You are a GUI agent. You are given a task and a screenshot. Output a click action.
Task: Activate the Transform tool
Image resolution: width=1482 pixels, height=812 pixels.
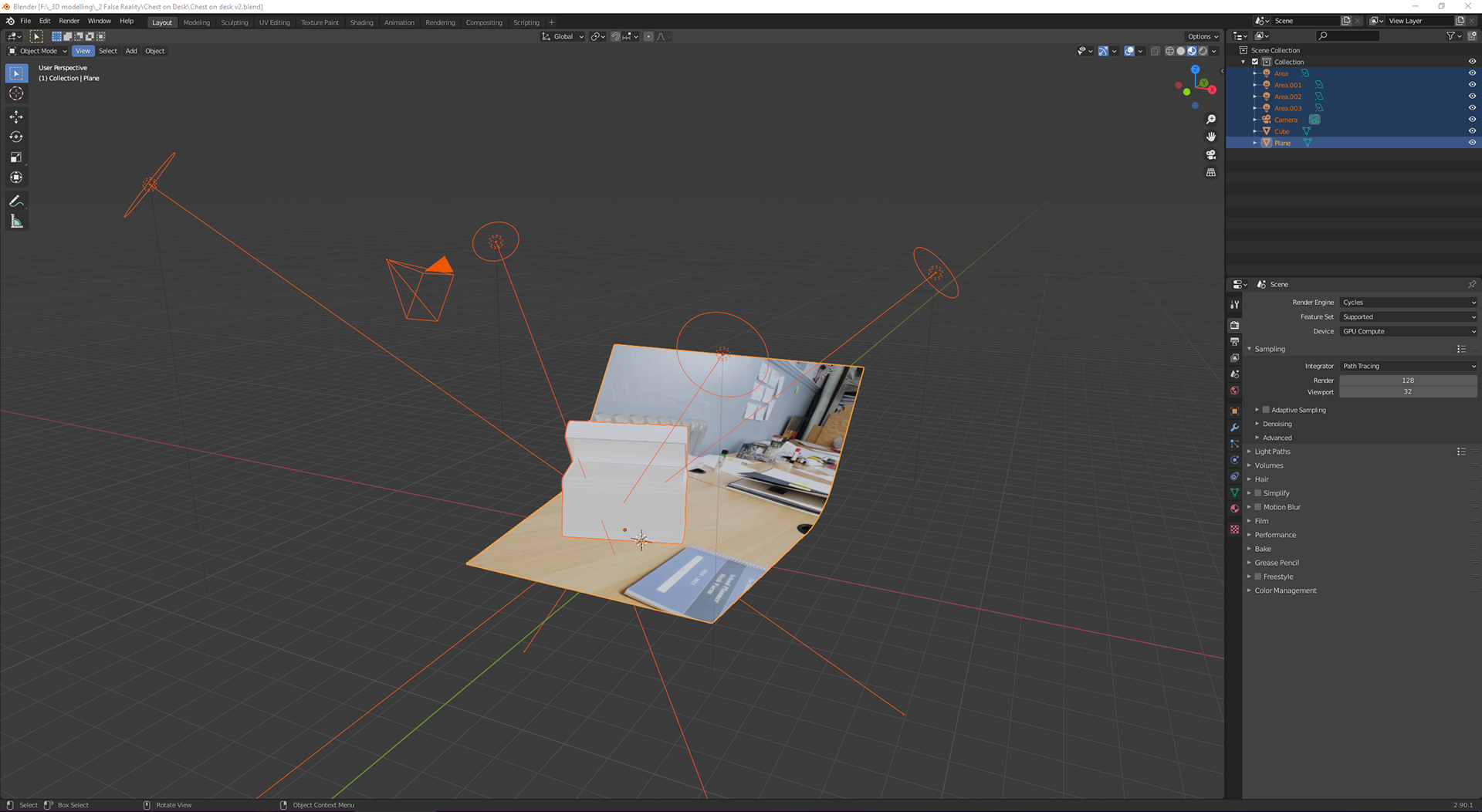[16, 178]
